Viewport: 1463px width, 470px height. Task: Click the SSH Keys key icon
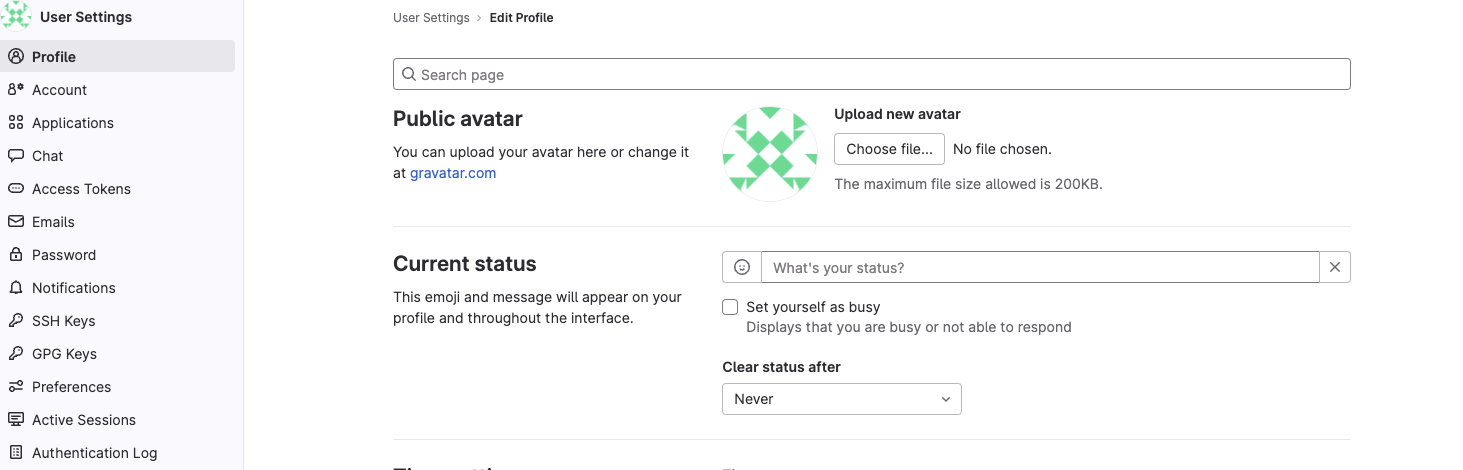tap(15, 321)
